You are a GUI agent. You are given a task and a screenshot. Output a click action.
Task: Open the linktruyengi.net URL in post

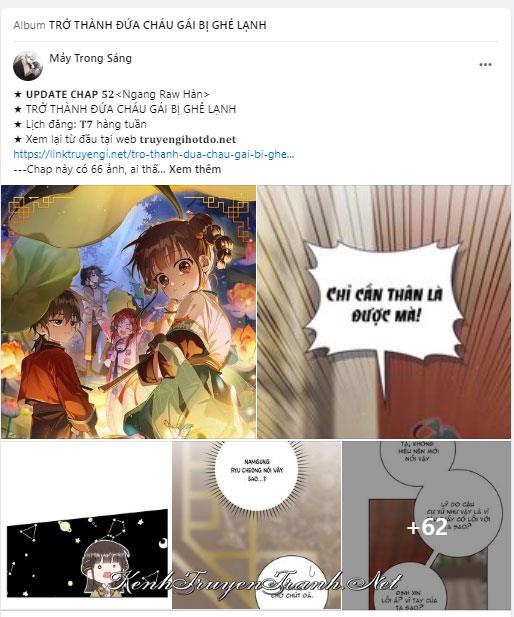pyautogui.click(x=154, y=154)
